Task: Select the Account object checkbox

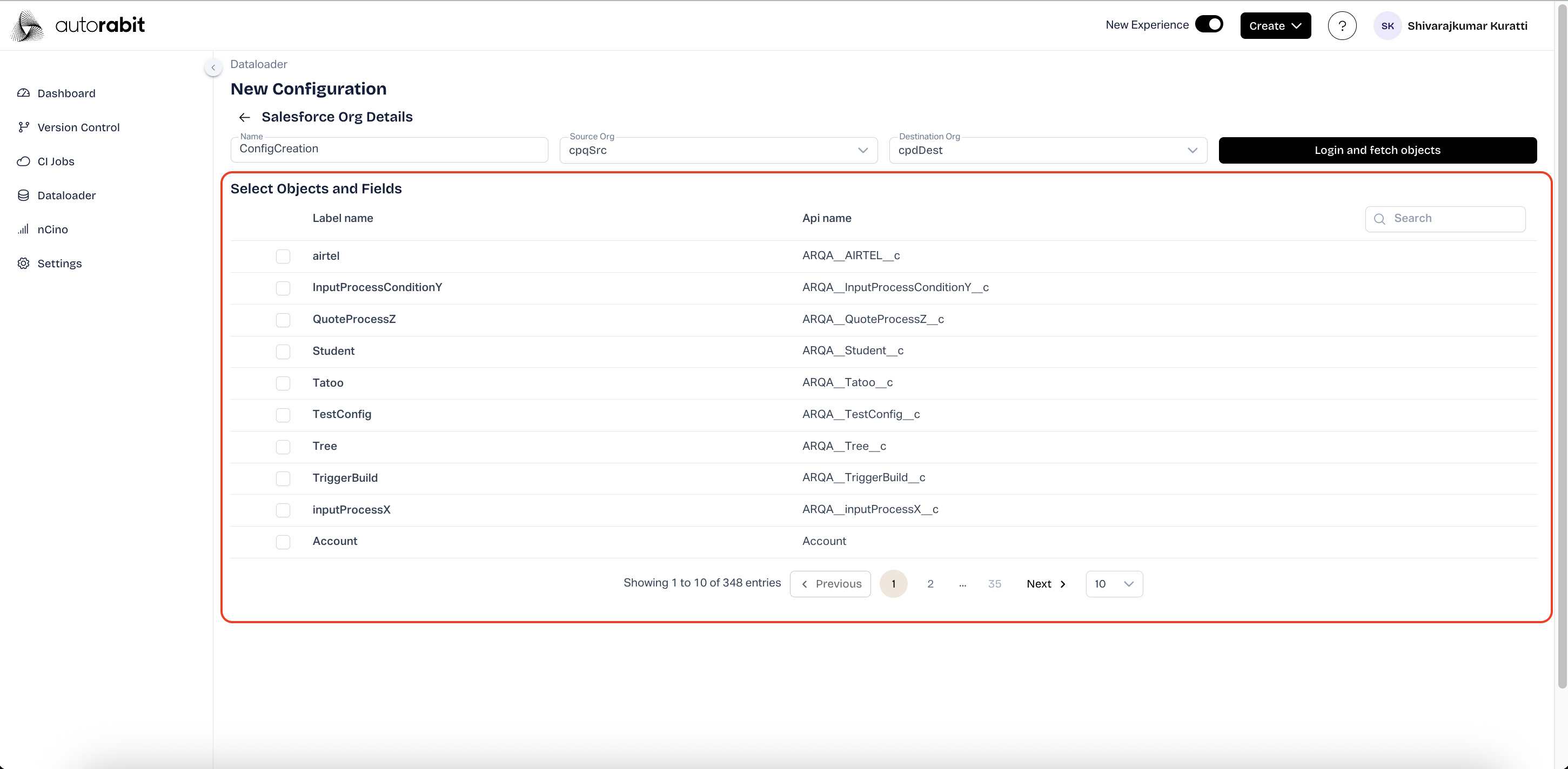Action: 283,542
